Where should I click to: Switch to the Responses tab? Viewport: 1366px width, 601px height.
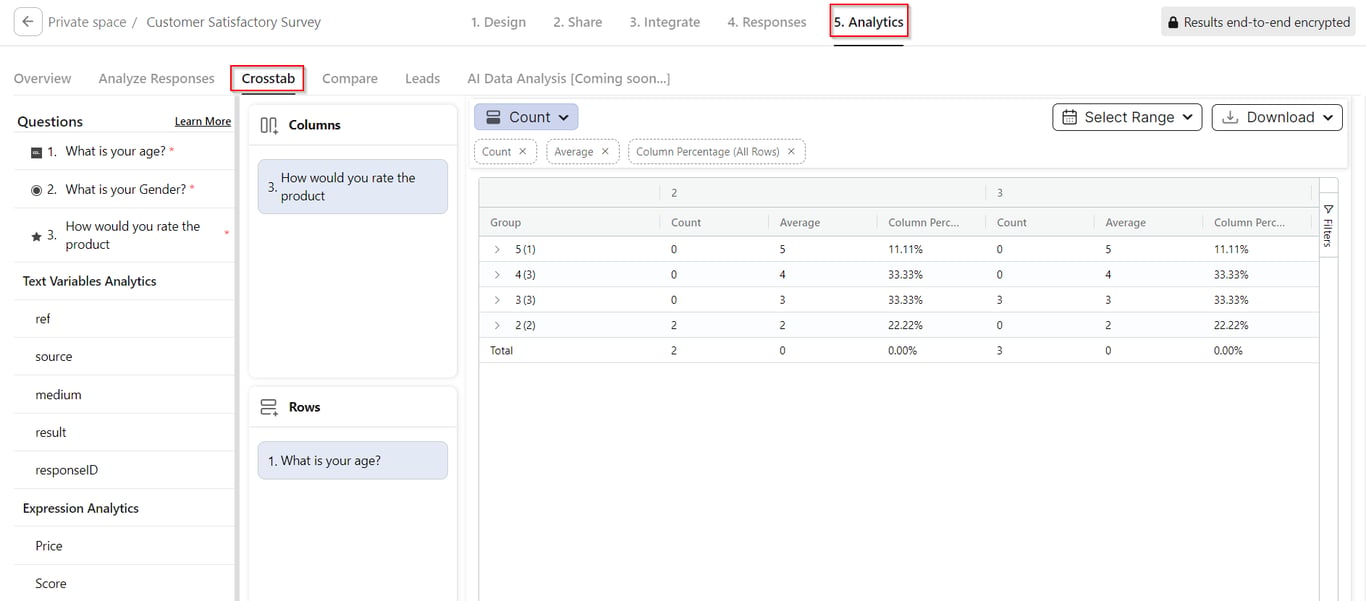pos(766,22)
